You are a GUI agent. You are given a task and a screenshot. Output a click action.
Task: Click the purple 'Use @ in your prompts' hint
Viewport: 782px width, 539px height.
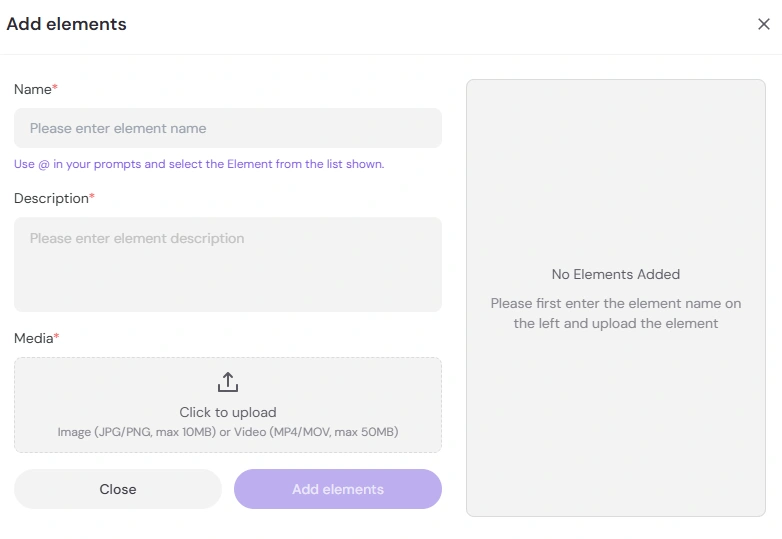(x=199, y=164)
